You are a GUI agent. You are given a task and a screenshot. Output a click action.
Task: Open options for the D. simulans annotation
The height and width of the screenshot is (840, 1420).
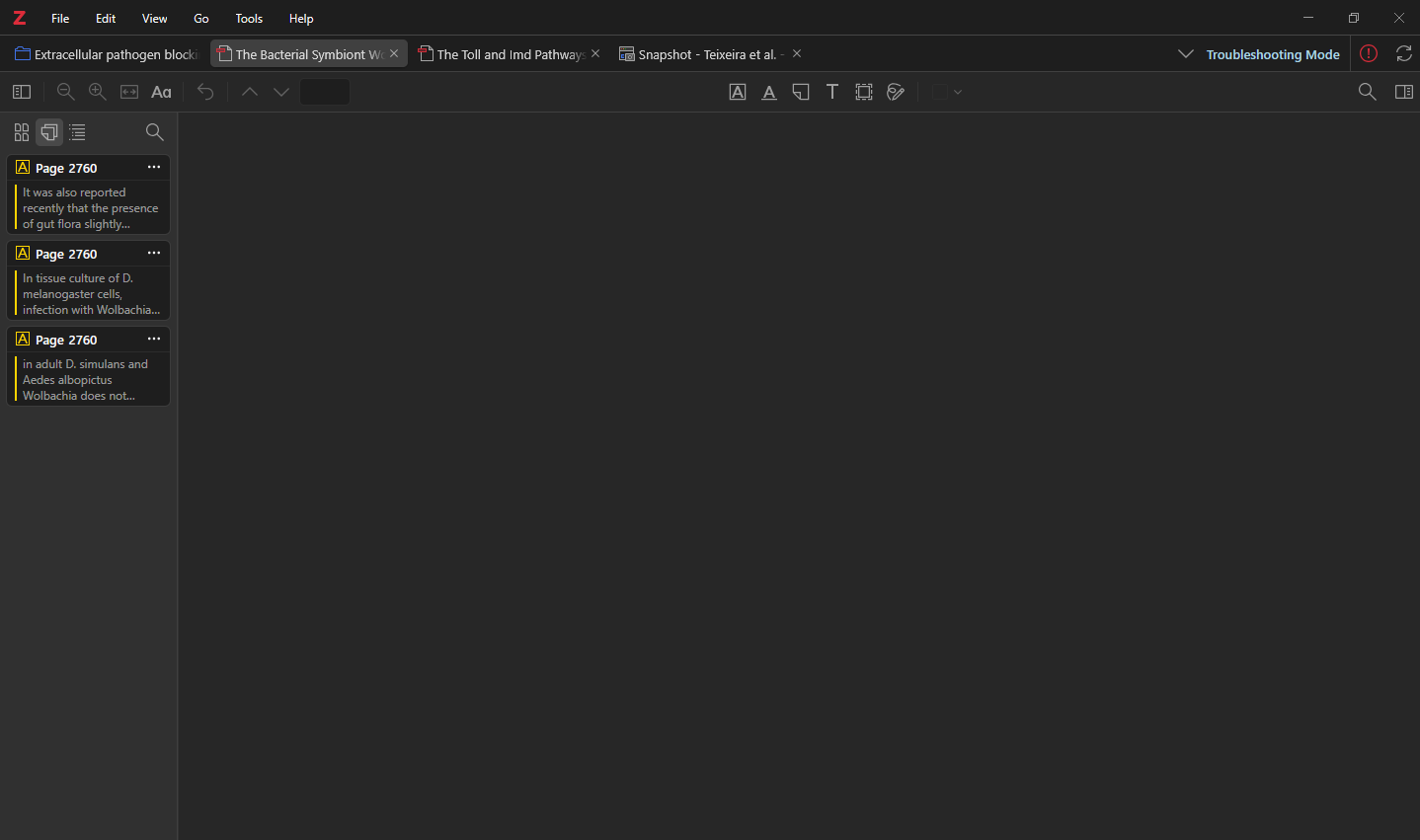(154, 340)
